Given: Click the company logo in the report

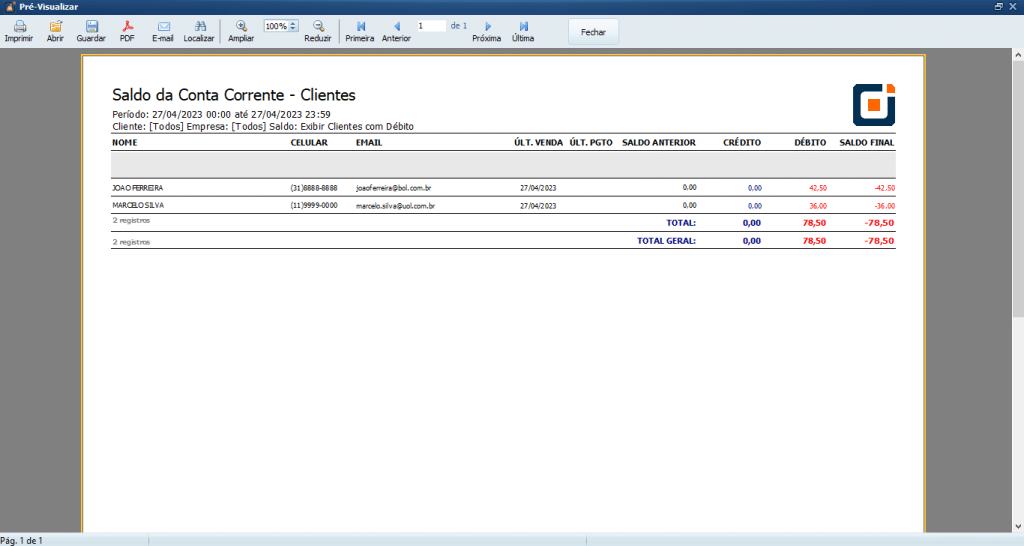Looking at the screenshot, I should 873,104.
